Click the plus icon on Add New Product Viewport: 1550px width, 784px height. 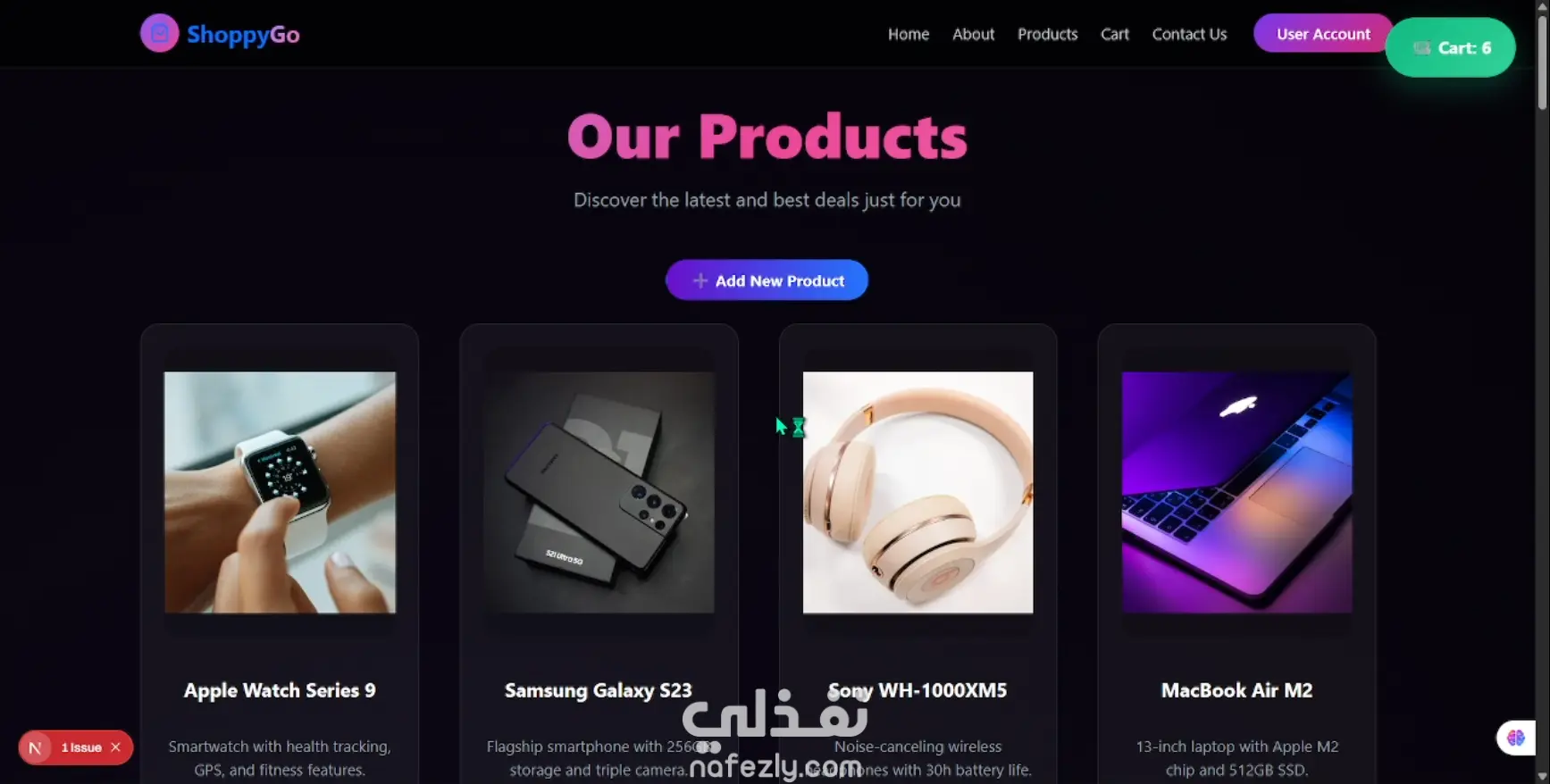coord(700,280)
